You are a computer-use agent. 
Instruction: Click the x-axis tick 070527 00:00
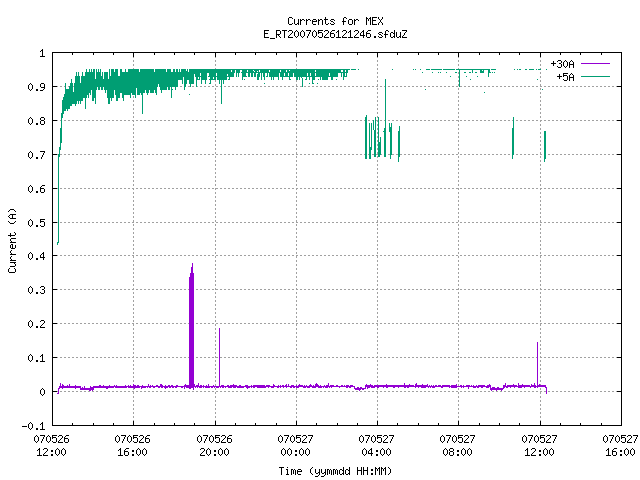296,446
